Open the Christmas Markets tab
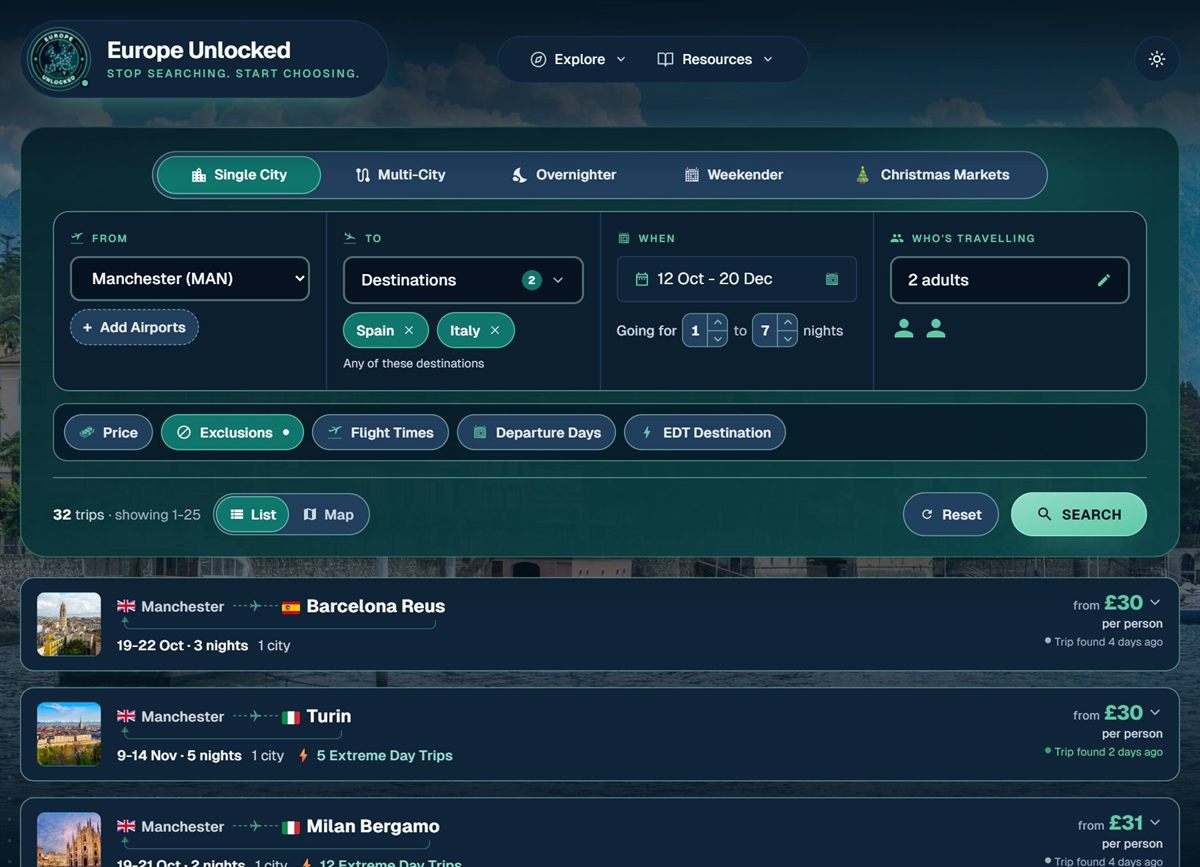1200x867 pixels. (932, 175)
